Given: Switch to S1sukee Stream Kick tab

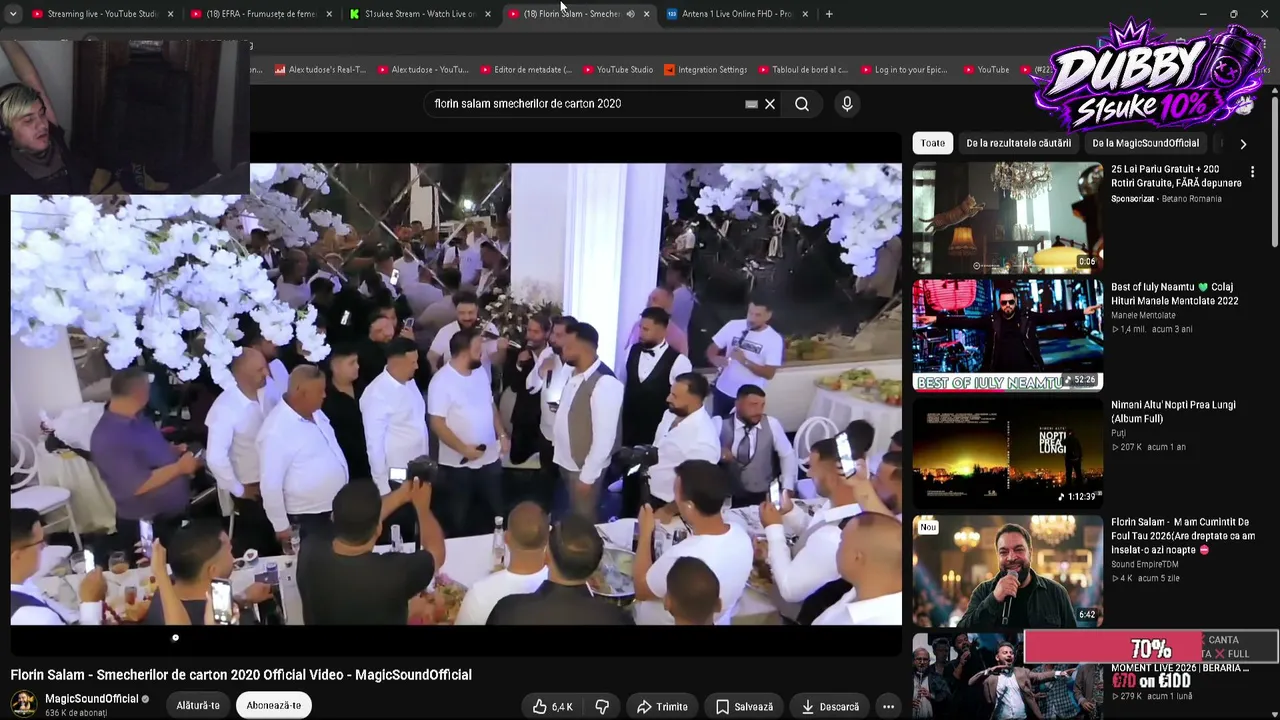Looking at the screenshot, I should tap(419, 14).
